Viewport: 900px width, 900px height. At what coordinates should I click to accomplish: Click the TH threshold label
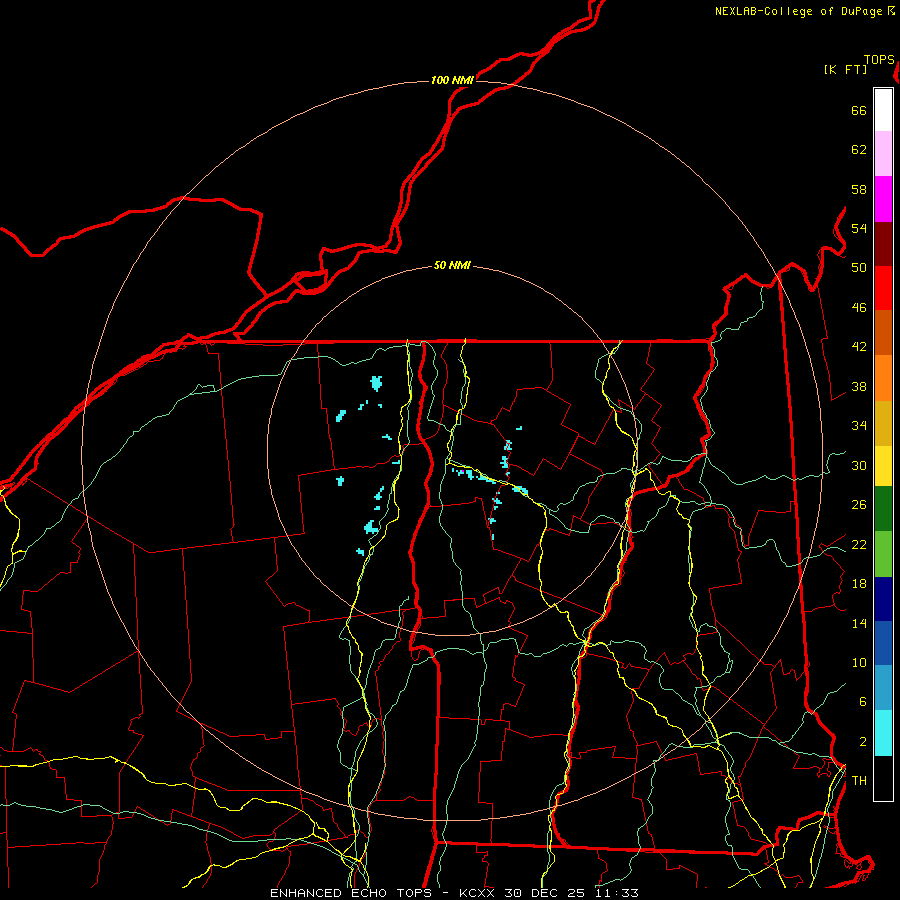point(859,781)
